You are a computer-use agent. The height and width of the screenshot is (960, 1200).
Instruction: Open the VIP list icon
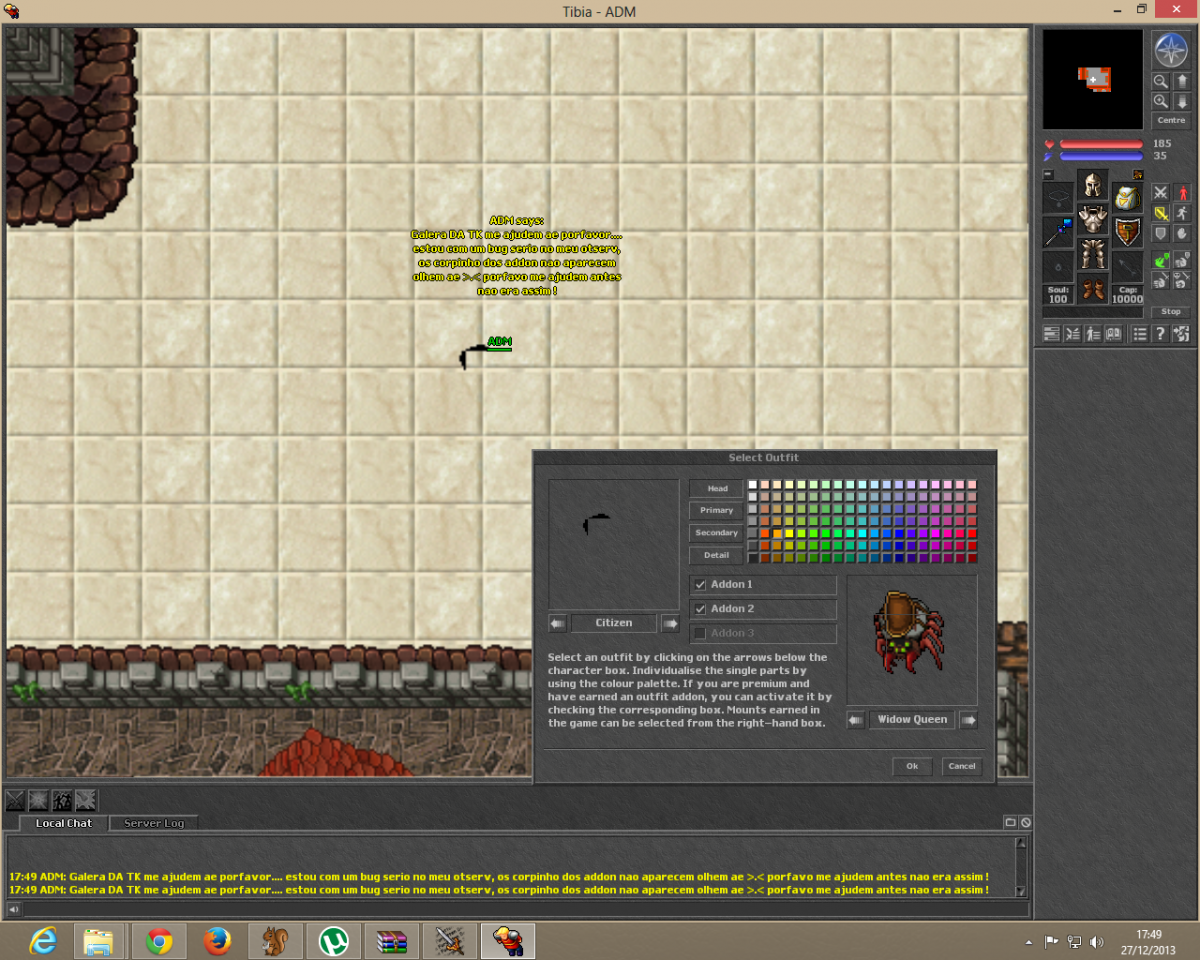point(1093,333)
